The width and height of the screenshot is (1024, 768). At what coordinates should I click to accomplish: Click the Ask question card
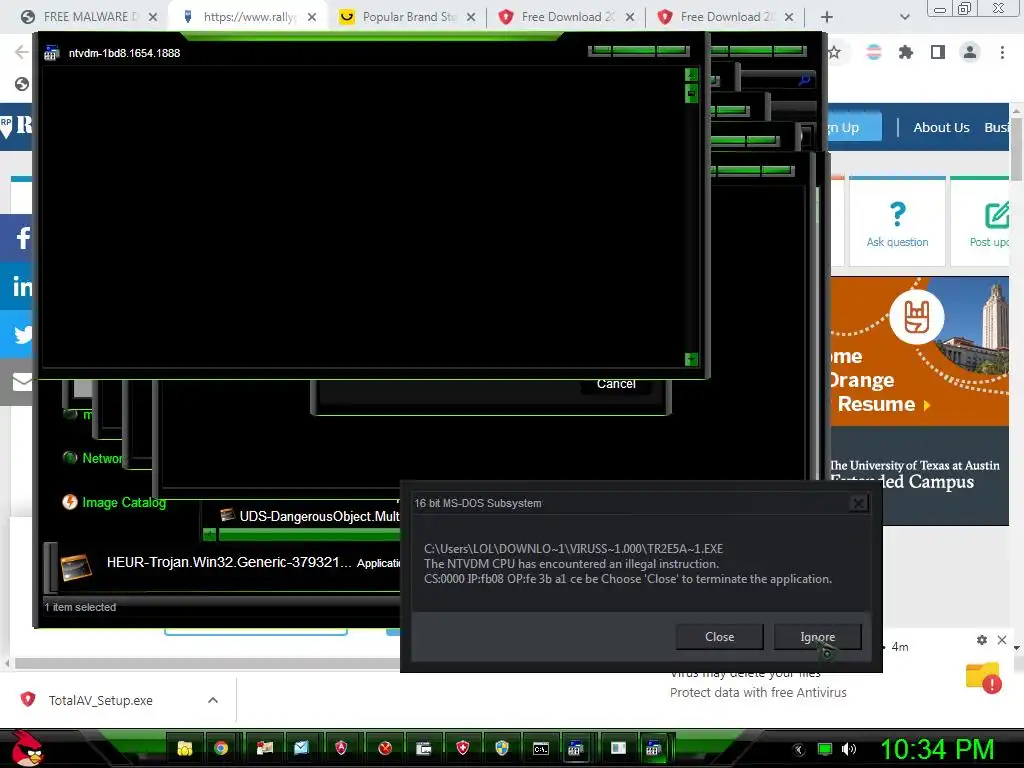[x=897, y=222]
